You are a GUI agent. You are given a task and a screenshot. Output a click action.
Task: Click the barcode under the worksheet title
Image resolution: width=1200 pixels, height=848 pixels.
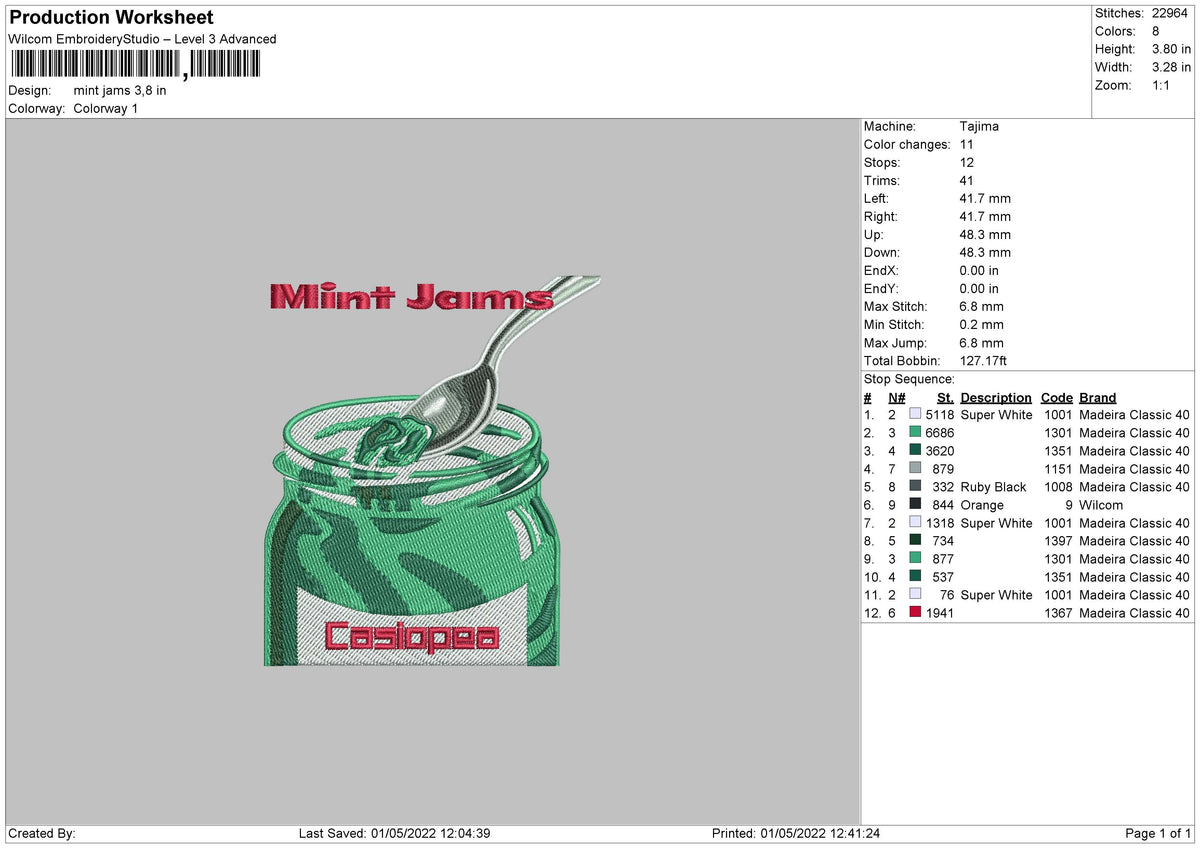pos(134,65)
